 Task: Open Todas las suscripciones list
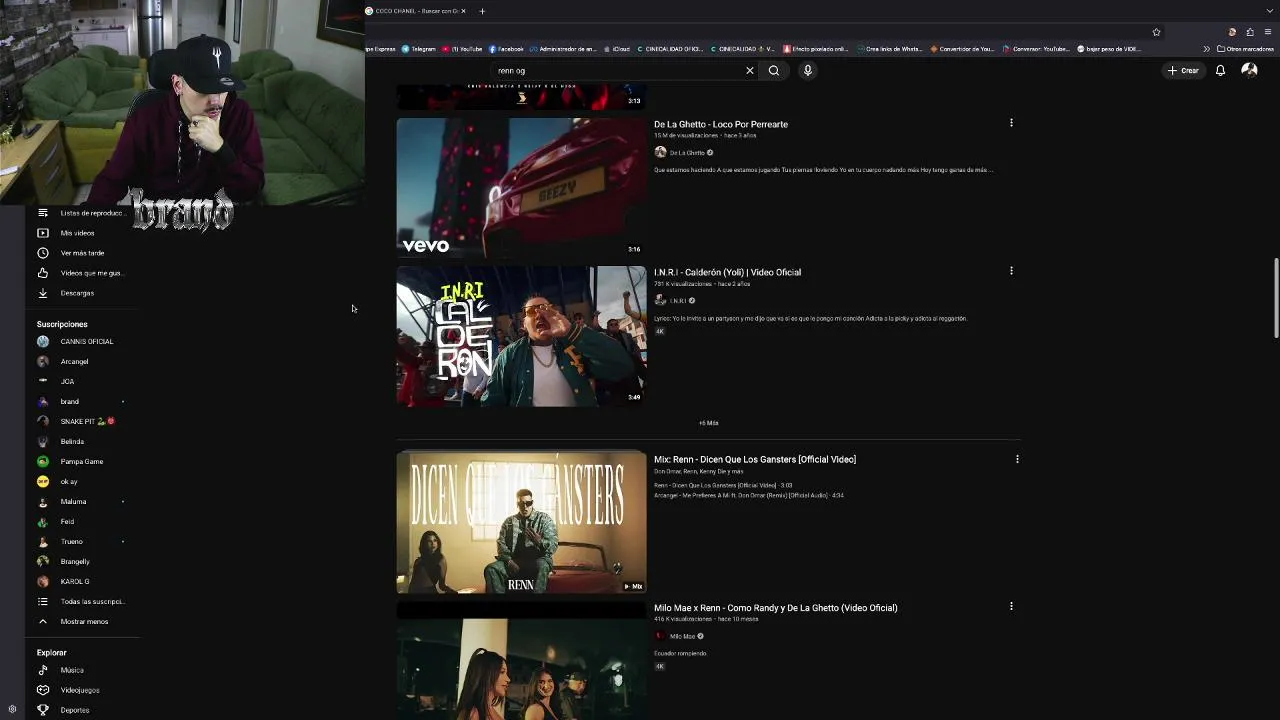pyautogui.click(x=82, y=601)
